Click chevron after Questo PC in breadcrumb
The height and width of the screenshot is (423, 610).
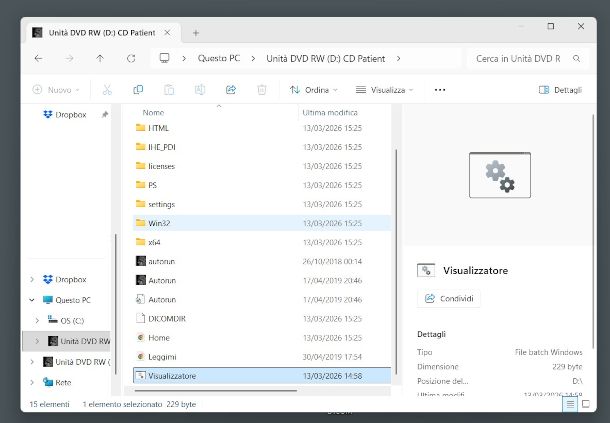tap(253, 59)
